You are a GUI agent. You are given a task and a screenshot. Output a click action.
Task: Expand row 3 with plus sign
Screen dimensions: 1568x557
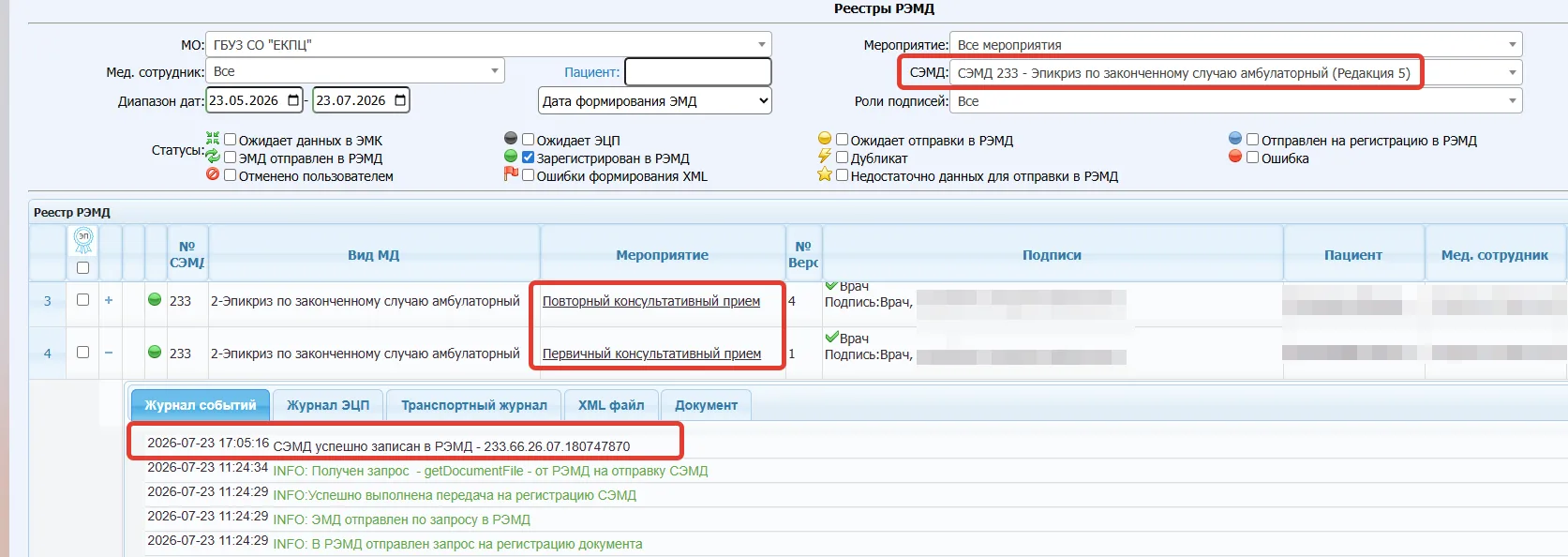point(109,300)
